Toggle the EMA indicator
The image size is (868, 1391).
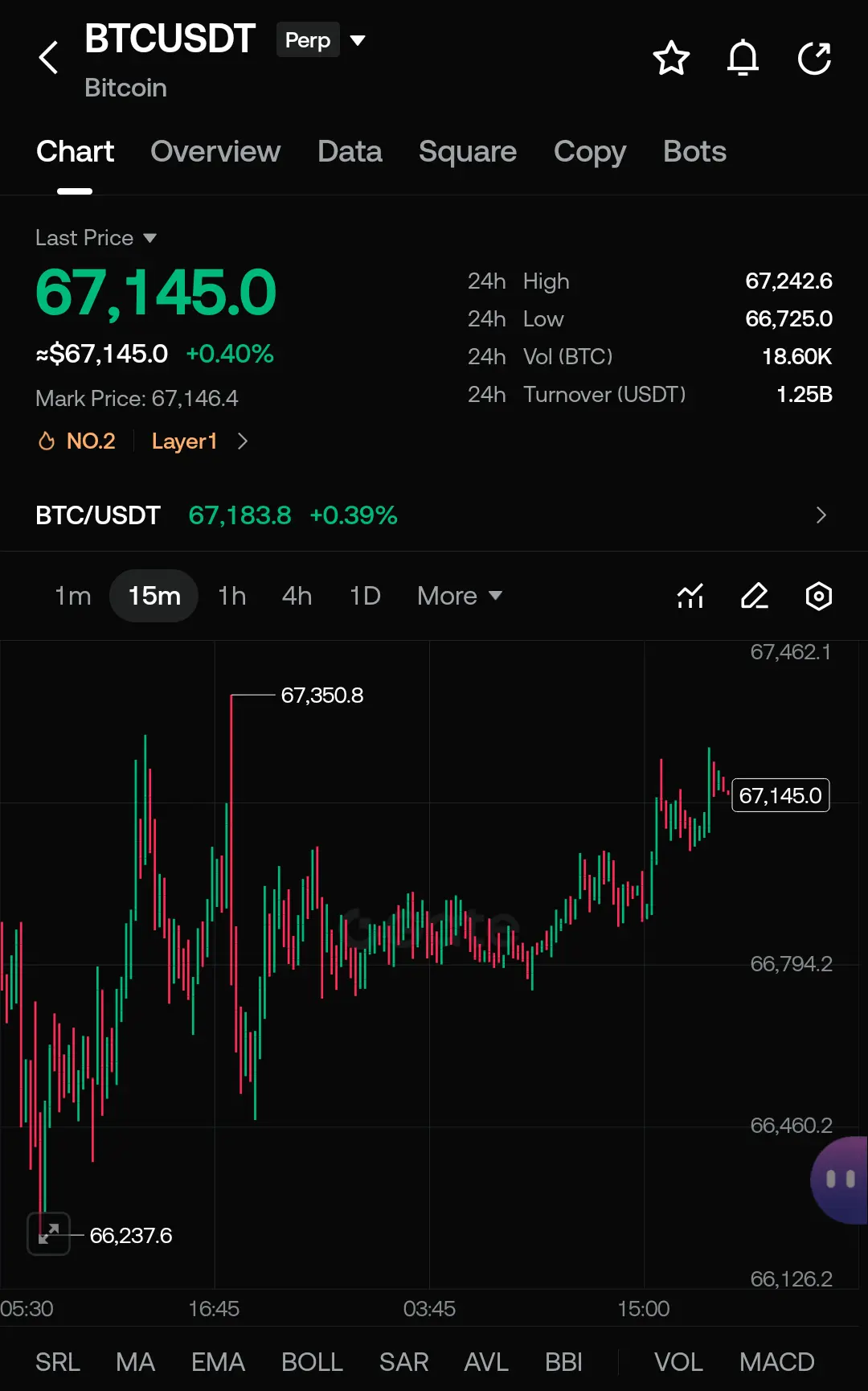(218, 1362)
